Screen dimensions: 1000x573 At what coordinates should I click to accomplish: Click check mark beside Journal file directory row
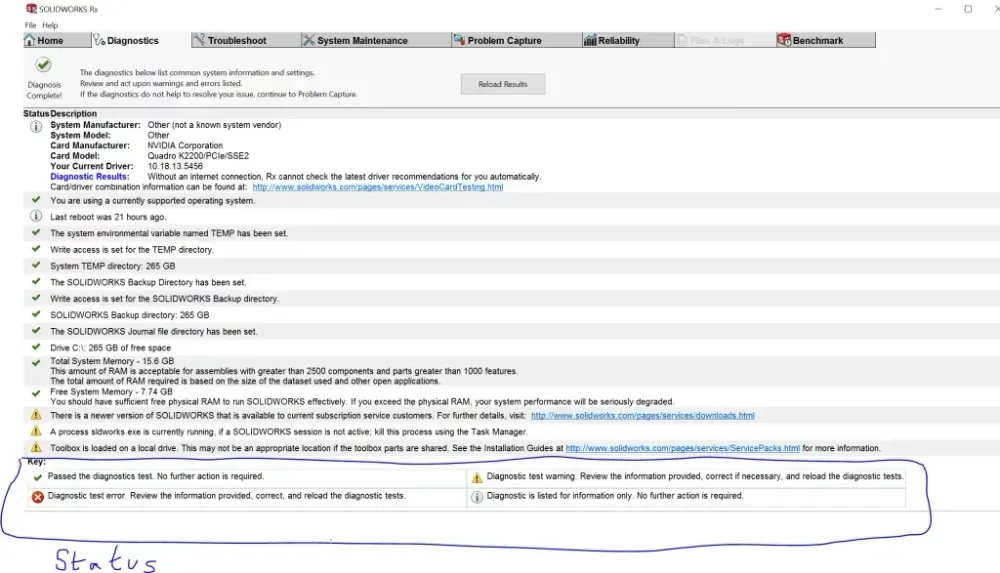(36, 331)
